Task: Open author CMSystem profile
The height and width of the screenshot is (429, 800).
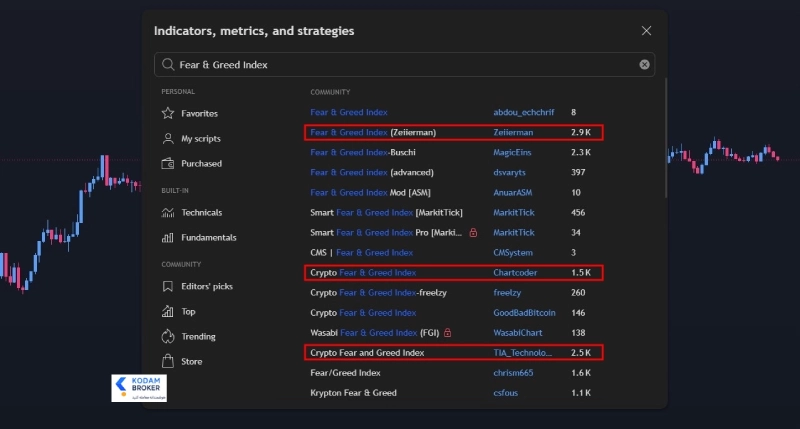Action: [513, 253]
